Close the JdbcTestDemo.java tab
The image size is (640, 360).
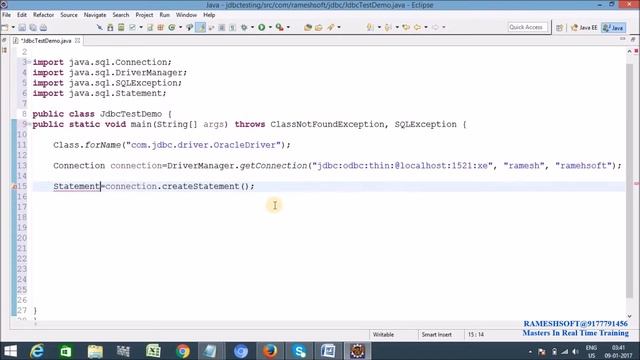pos(78,40)
